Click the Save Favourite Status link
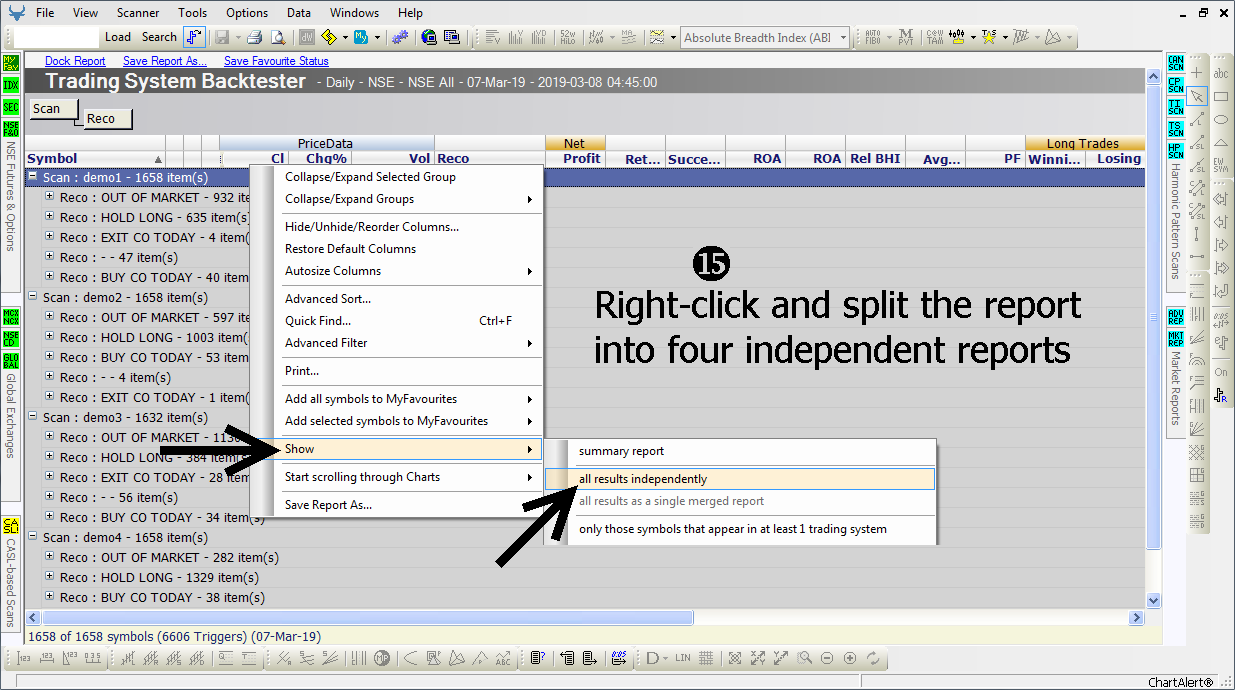The image size is (1235, 690). tap(276, 61)
